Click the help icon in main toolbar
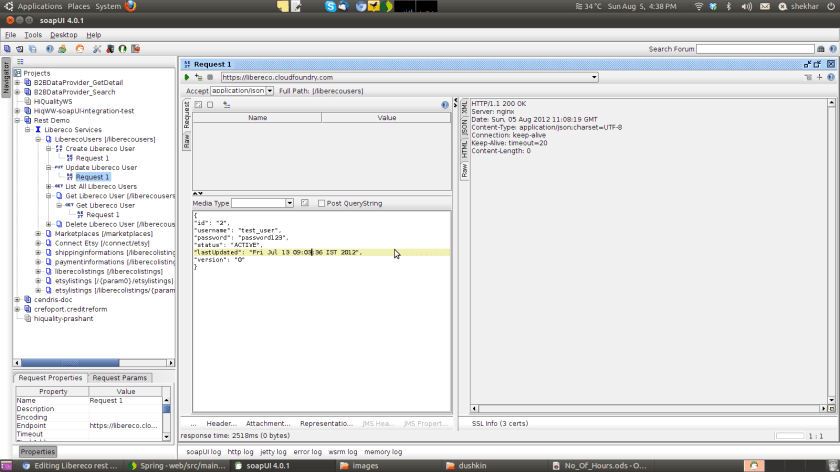Image resolution: width=840 pixels, height=472 pixels. pyautogui.click(x=50, y=48)
